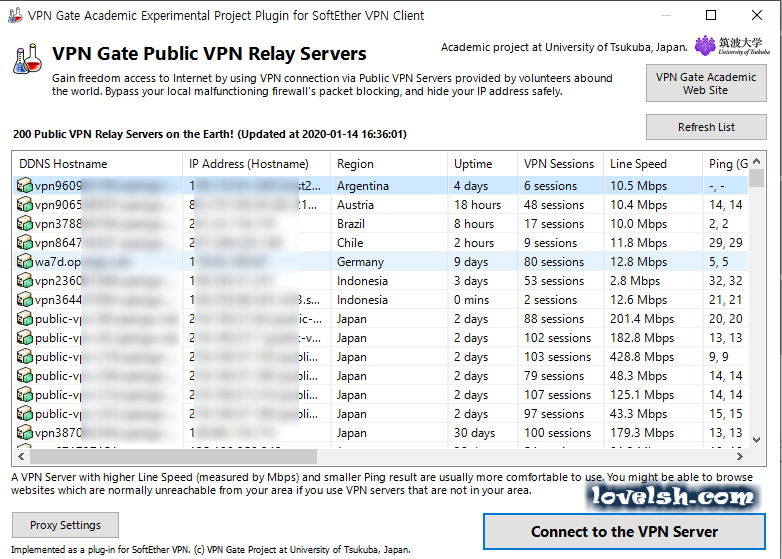The image size is (782, 559).
Task: Click server icon of vpn2360 row
Action: pyautogui.click(x=25, y=280)
